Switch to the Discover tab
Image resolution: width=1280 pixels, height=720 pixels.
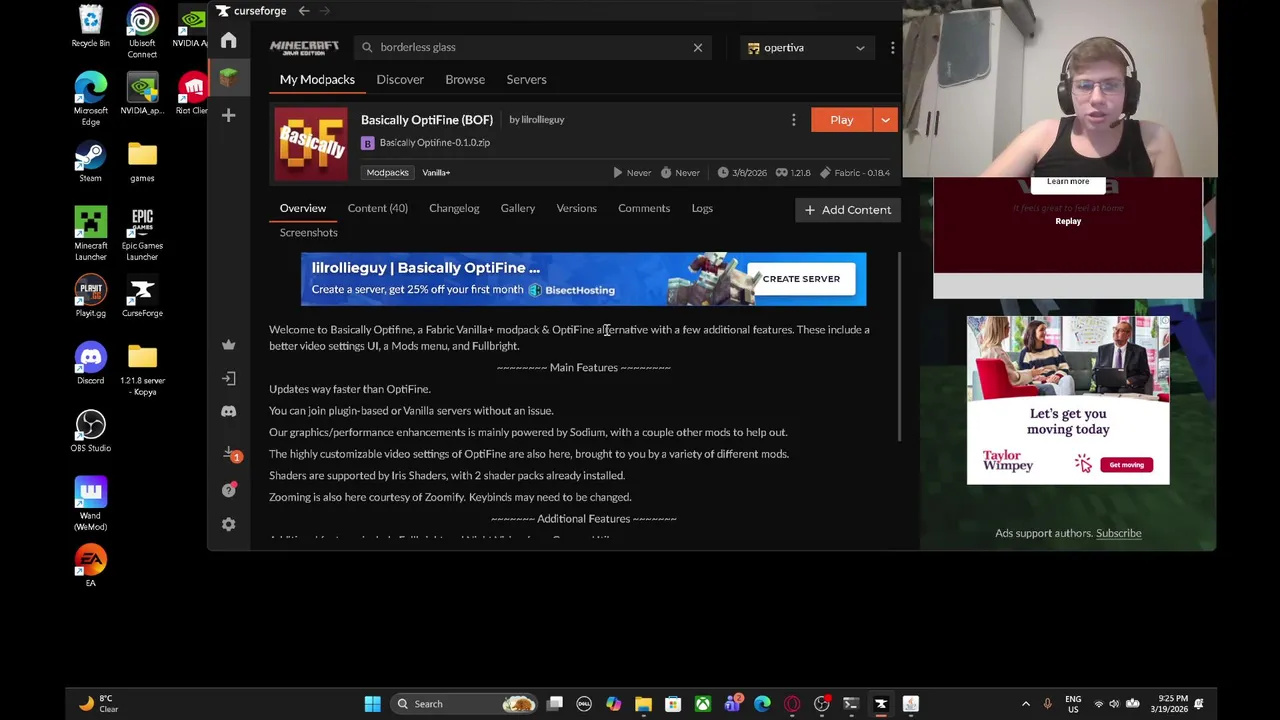(x=400, y=79)
